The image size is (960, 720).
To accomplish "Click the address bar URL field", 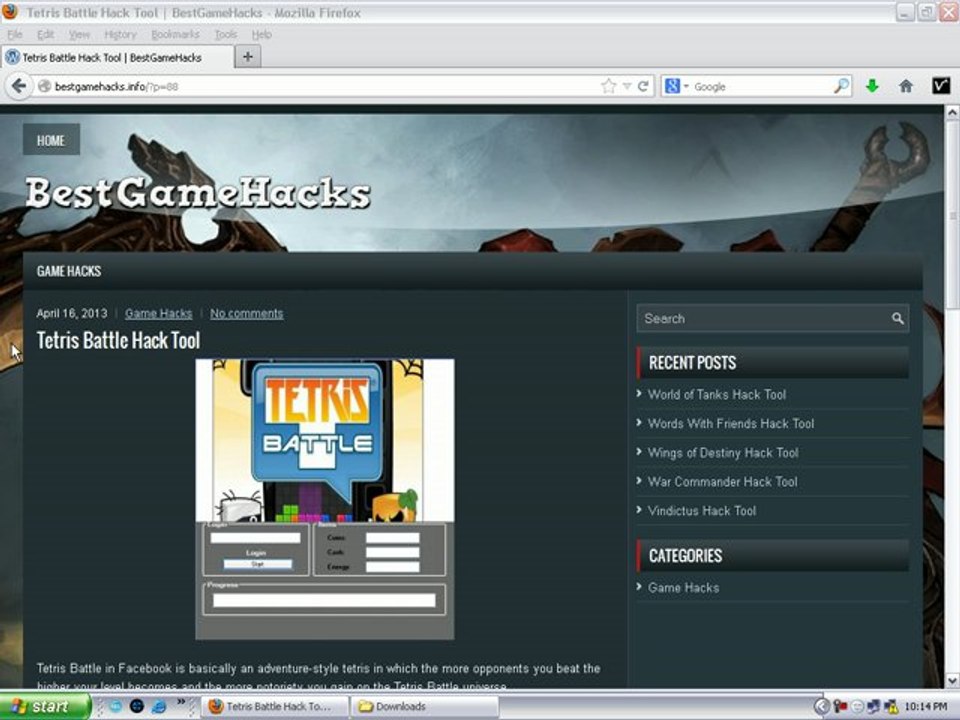I will (x=324, y=86).
